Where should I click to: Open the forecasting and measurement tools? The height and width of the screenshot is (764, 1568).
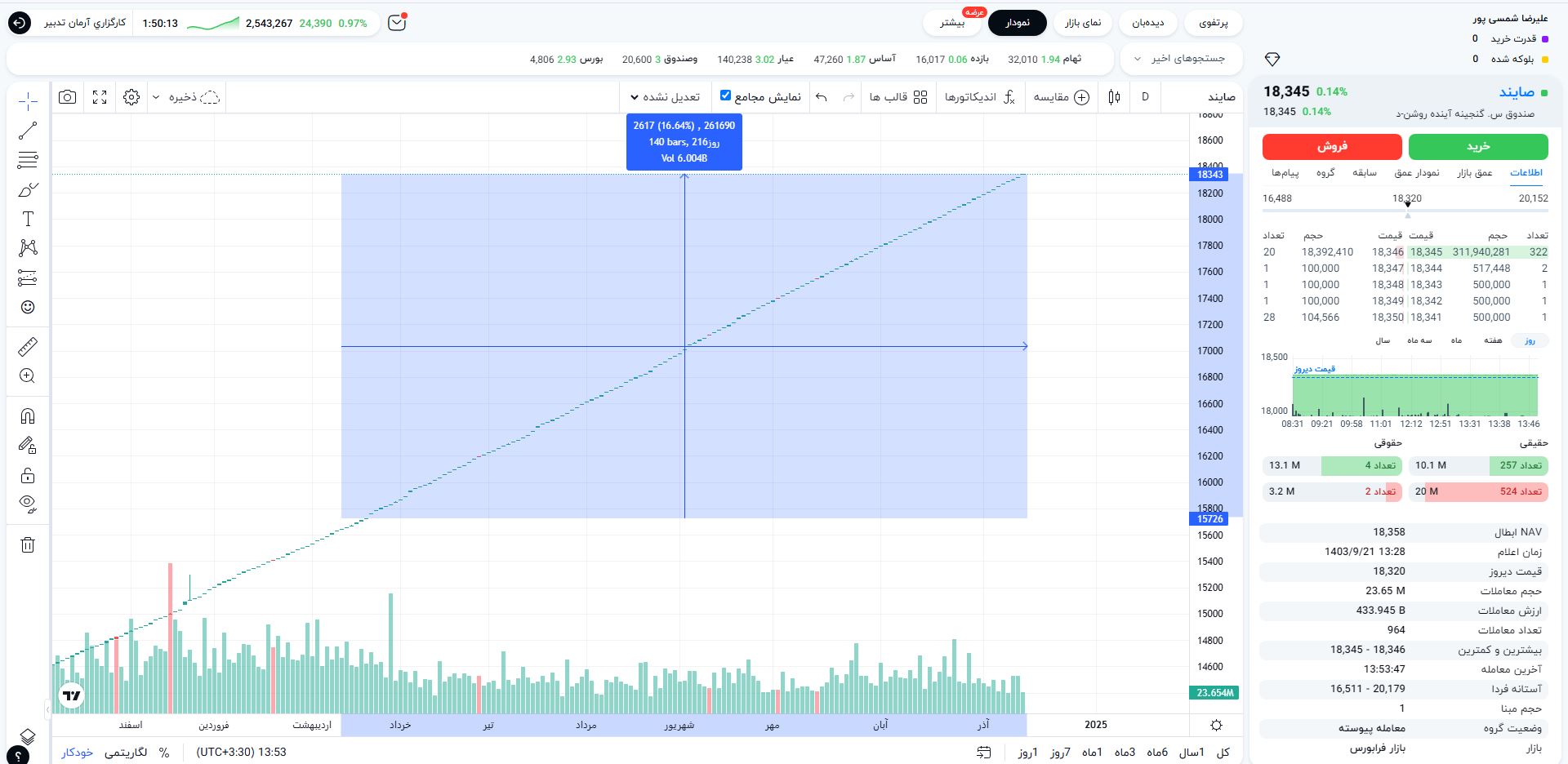[x=28, y=278]
